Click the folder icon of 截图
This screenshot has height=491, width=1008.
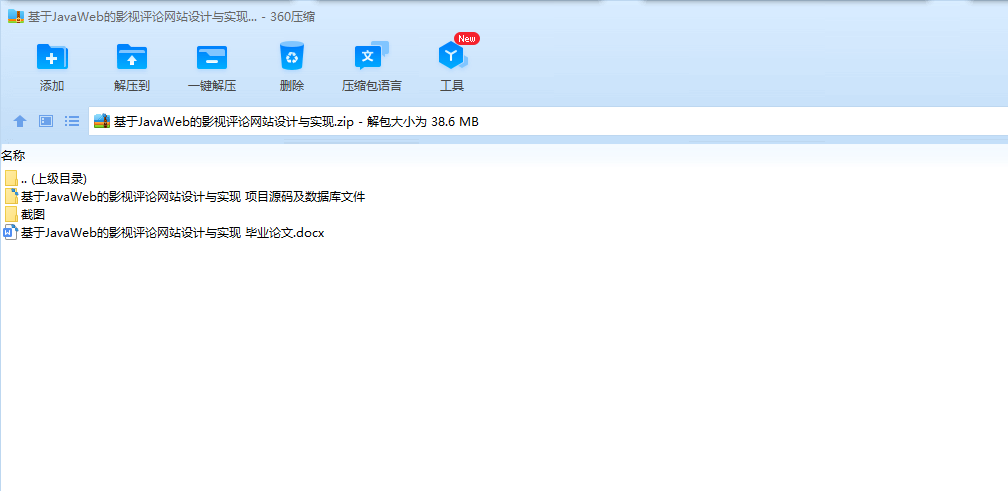click(11, 215)
